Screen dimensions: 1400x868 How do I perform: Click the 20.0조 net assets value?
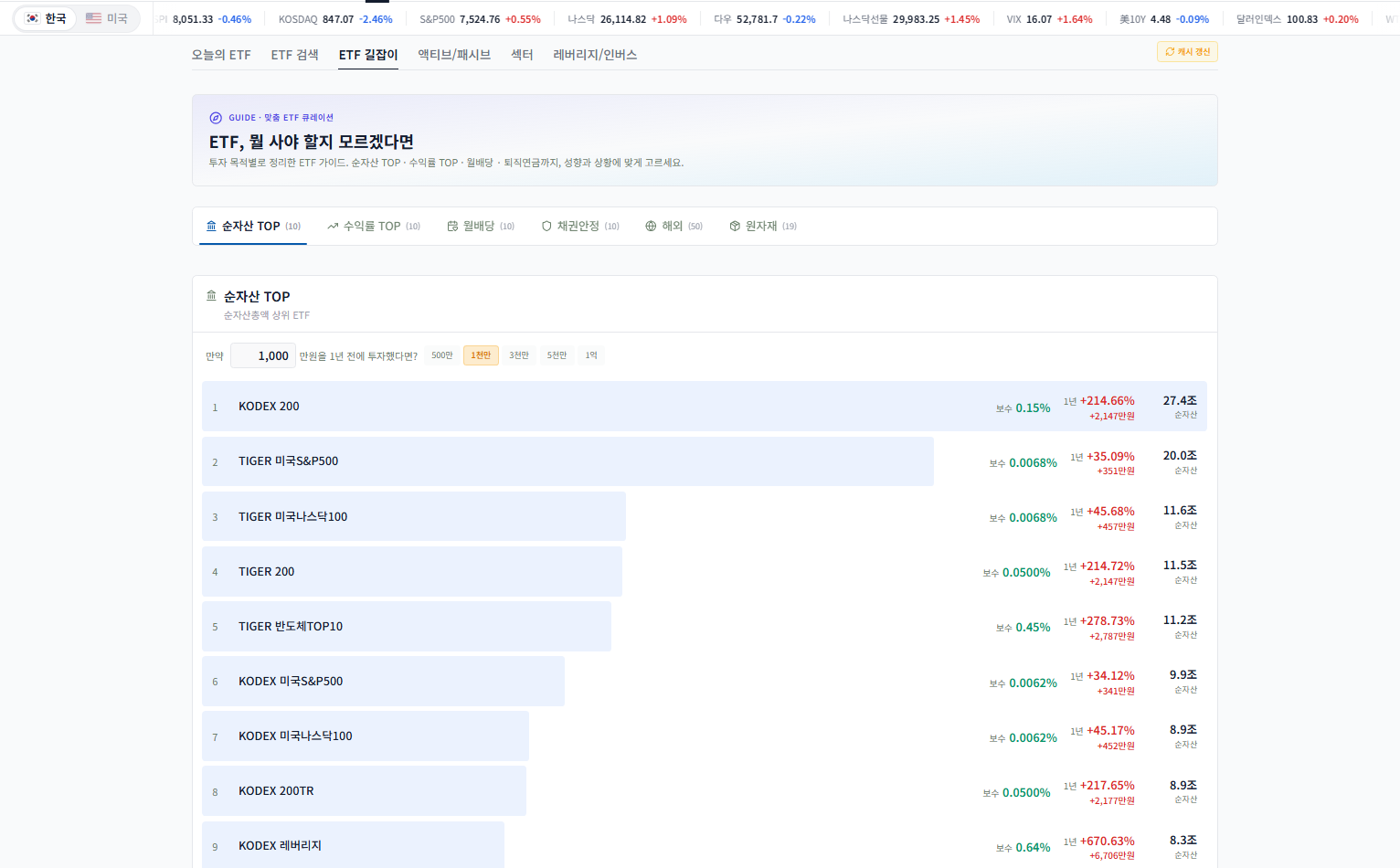[x=1180, y=455]
